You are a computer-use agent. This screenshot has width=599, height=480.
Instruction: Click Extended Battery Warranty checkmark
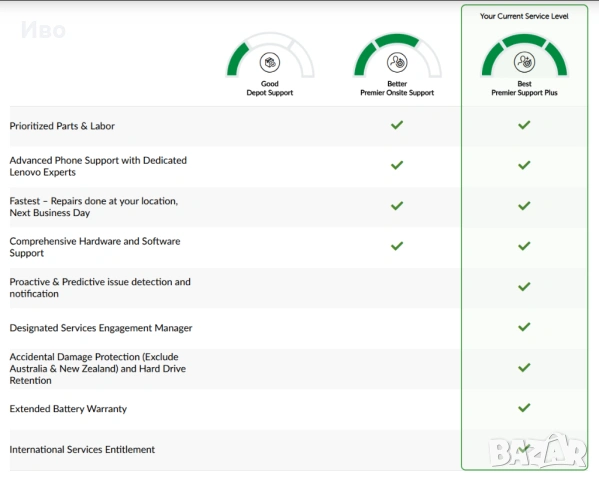524,408
